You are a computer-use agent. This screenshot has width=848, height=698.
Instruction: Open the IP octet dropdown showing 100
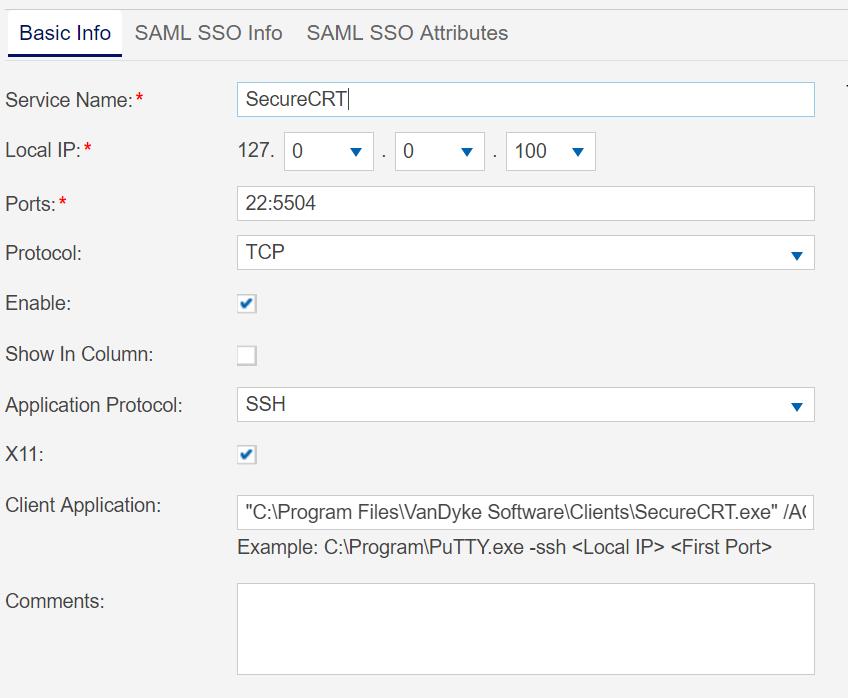point(545,151)
